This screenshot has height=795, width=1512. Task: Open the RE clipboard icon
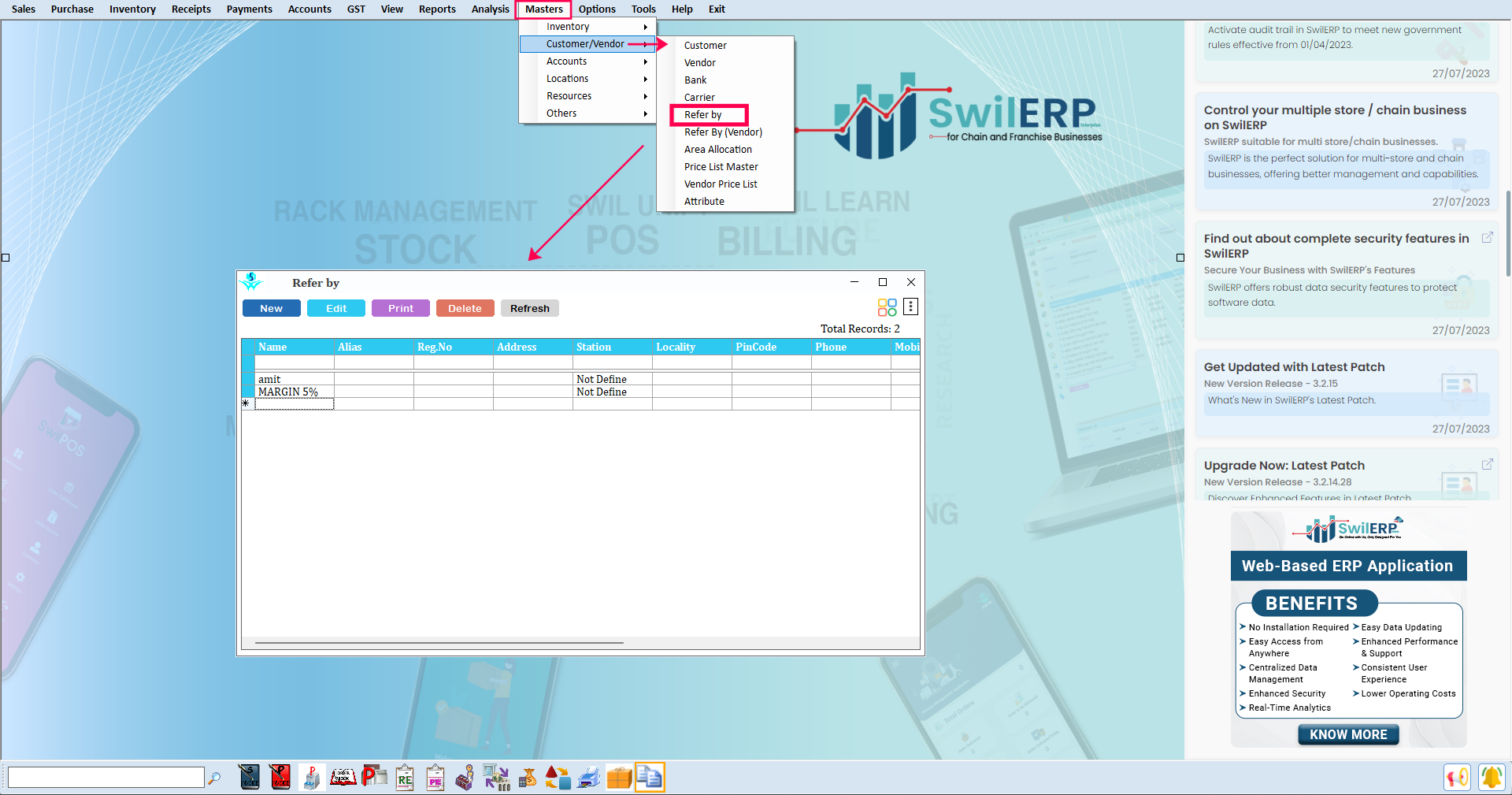(405, 778)
